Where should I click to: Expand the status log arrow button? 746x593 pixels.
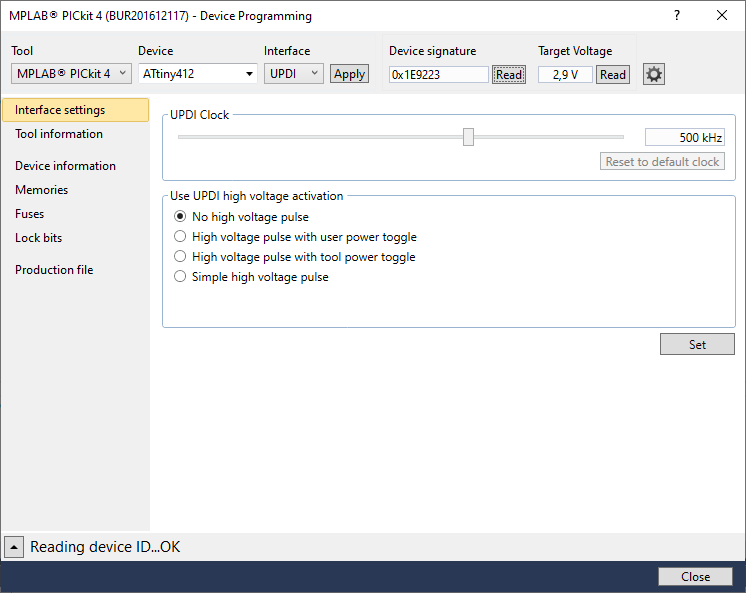[x=14, y=547]
